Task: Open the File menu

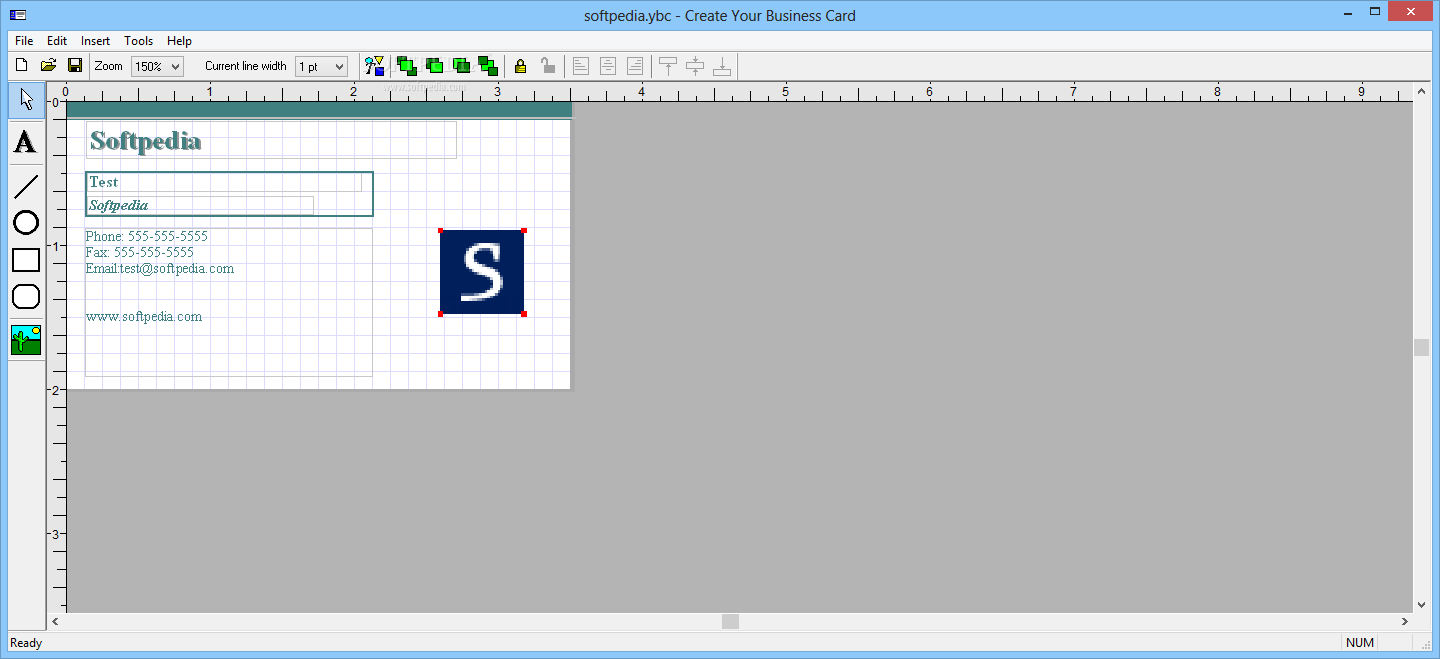Action: [24, 41]
